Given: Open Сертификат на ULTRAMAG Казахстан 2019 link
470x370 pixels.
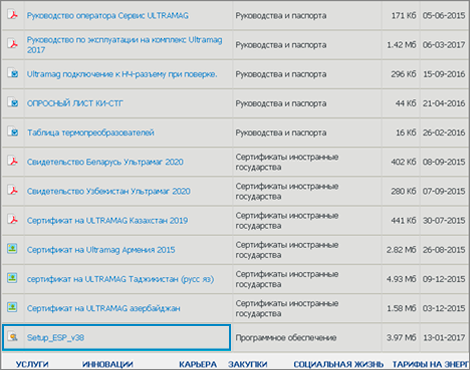Looking at the screenshot, I should pyautogui.click(x=107, y=221).
